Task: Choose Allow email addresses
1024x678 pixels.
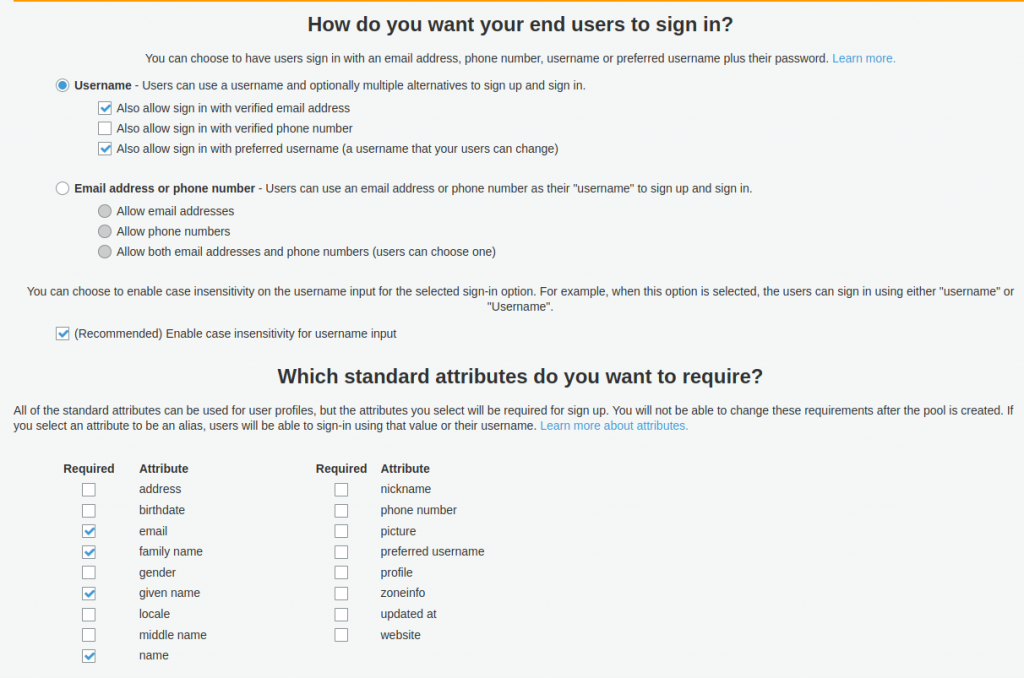Action: pos(105,210)
